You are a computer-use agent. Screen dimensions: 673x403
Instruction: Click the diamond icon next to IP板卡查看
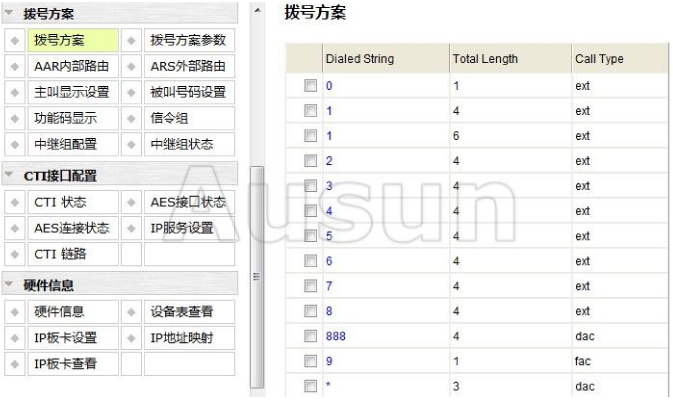click(x=15, y=364)
